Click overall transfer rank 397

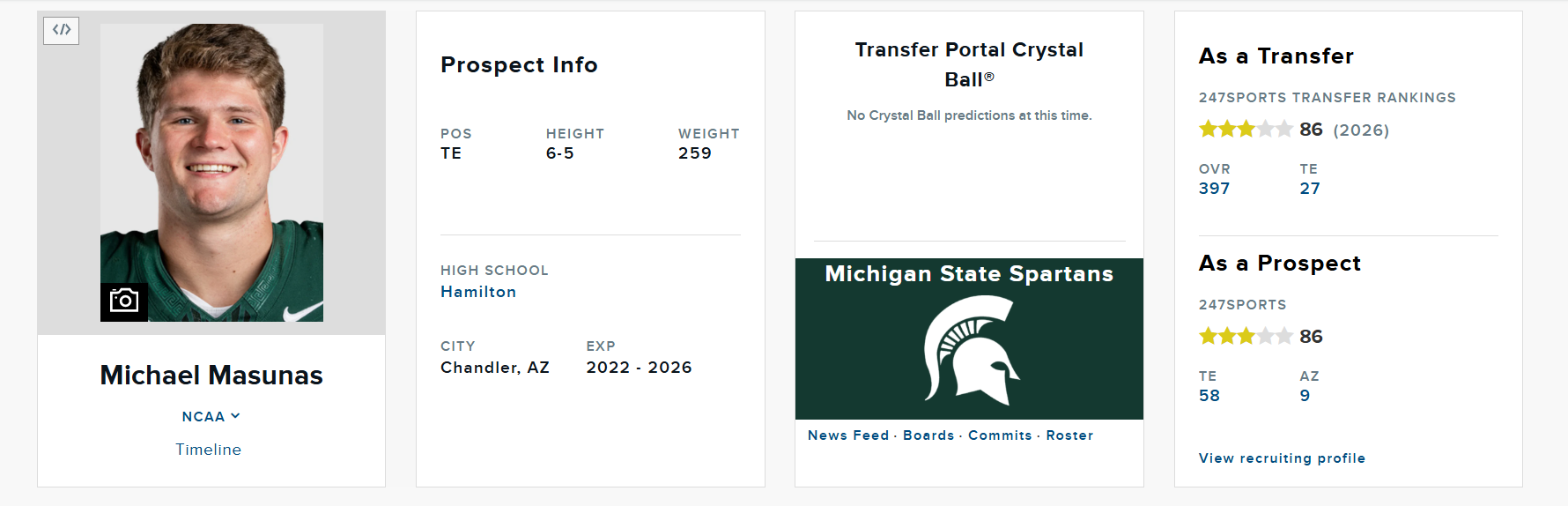coord(1214,189)
